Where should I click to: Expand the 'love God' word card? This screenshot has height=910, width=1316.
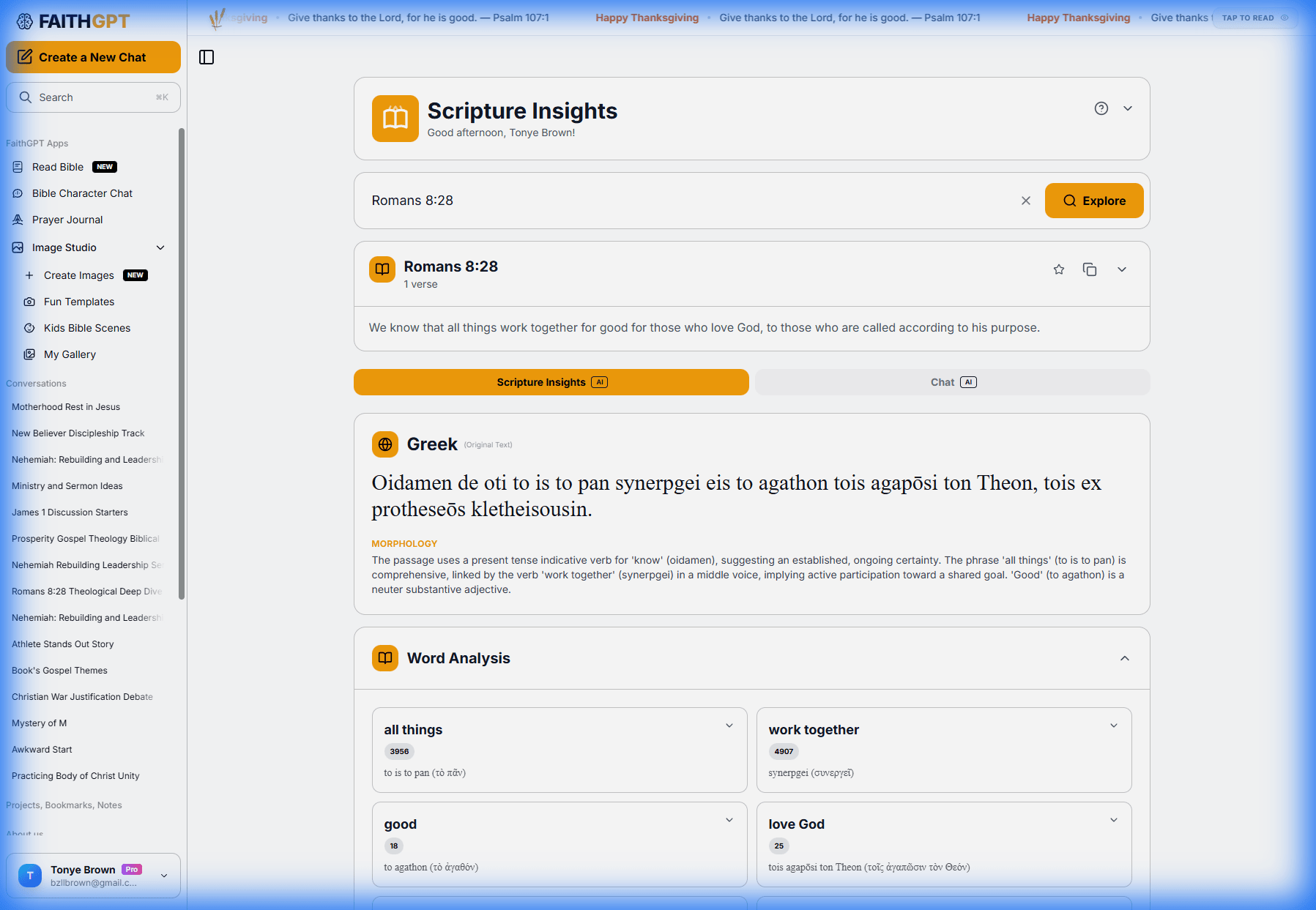coord(1114,820)
